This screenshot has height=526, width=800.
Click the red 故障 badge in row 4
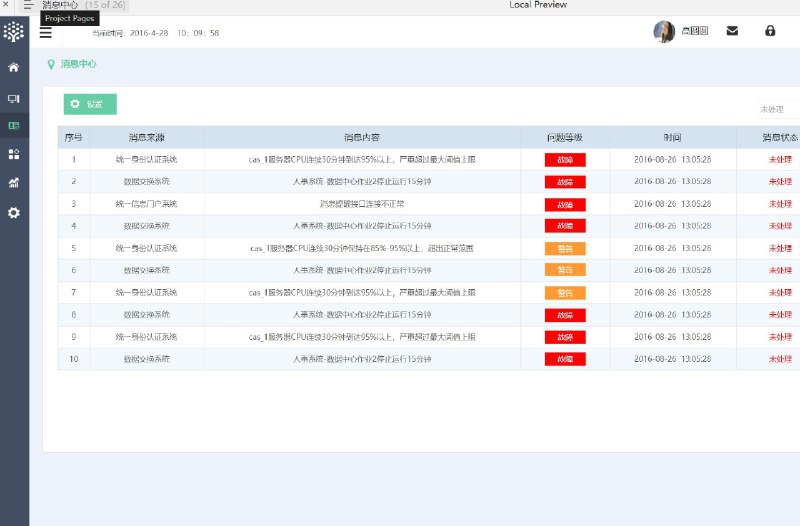pyautogui.click(x=565, y=226)
